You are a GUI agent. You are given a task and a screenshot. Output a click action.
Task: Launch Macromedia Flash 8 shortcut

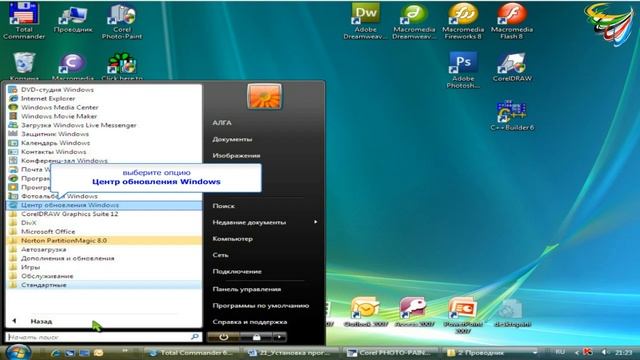[511, 21]
